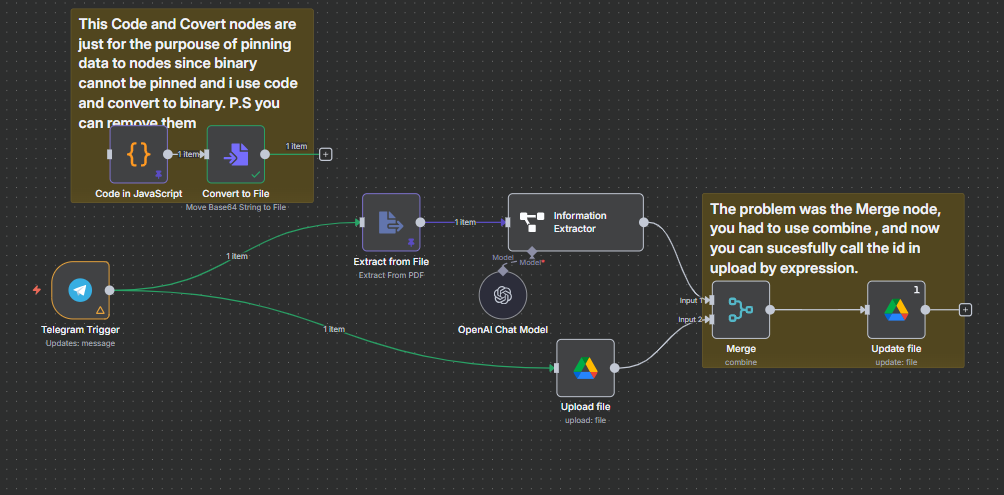
Task: Click the plus button after Update file
Action: click(965, 310)
